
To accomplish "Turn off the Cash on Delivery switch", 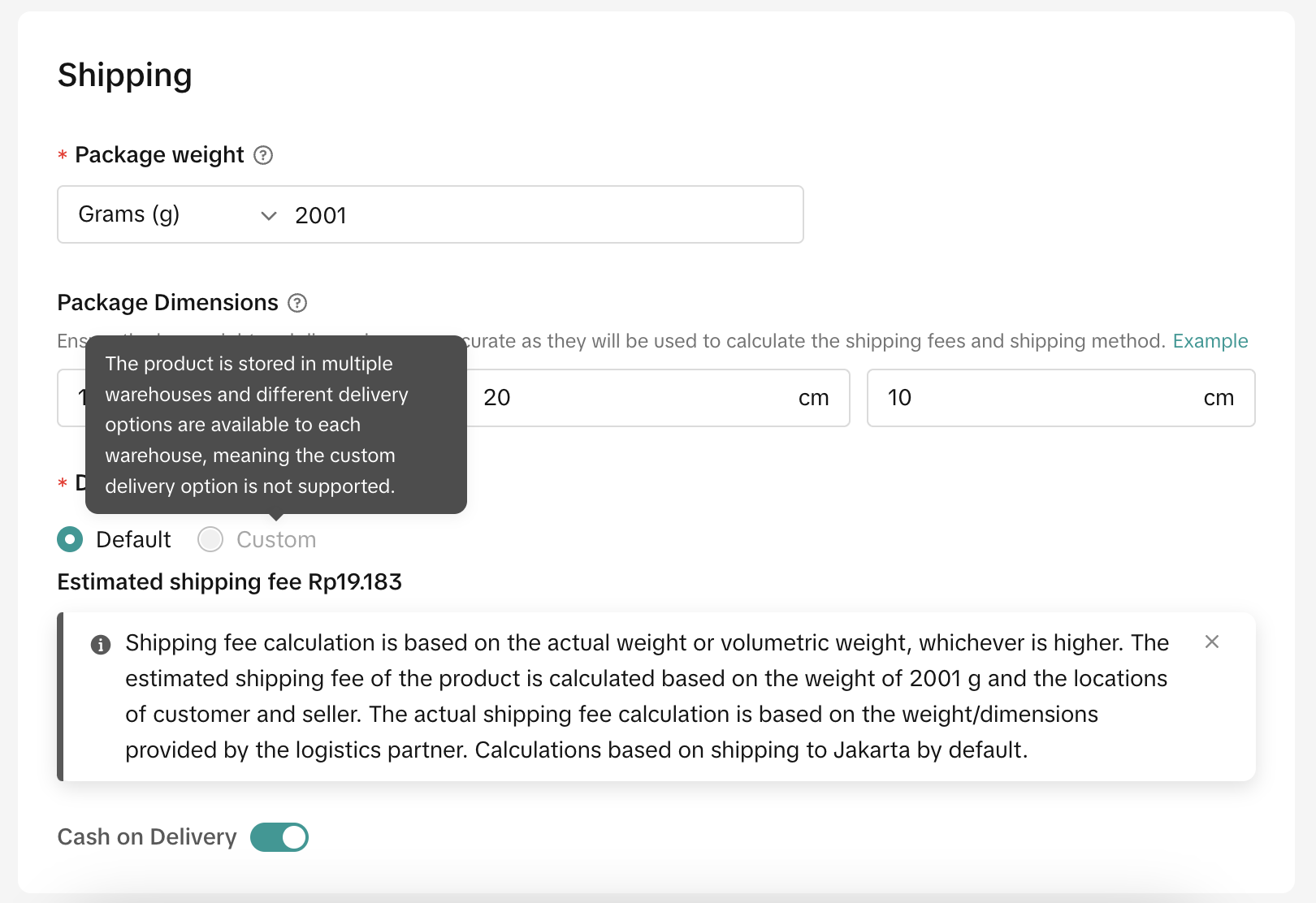I will coord(279,837).
